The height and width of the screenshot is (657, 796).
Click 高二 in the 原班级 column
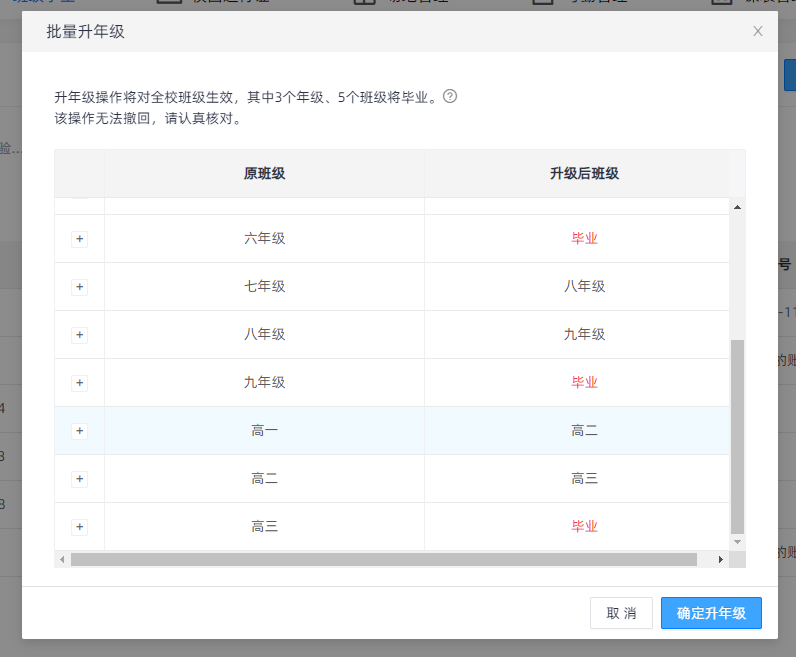tap(264, 478)
